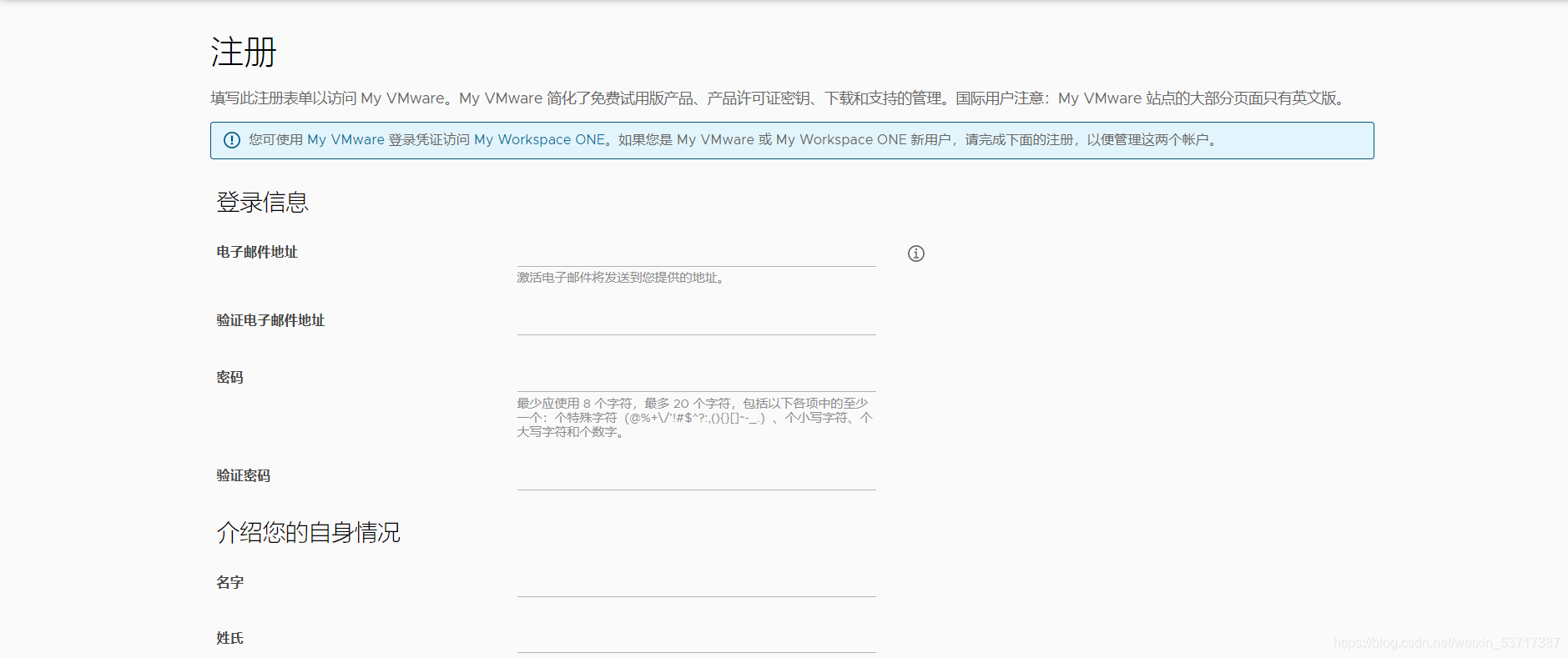Click the exclamation icon in the blue notice banner
The image size is (1568, 658).
coord(232,140)
